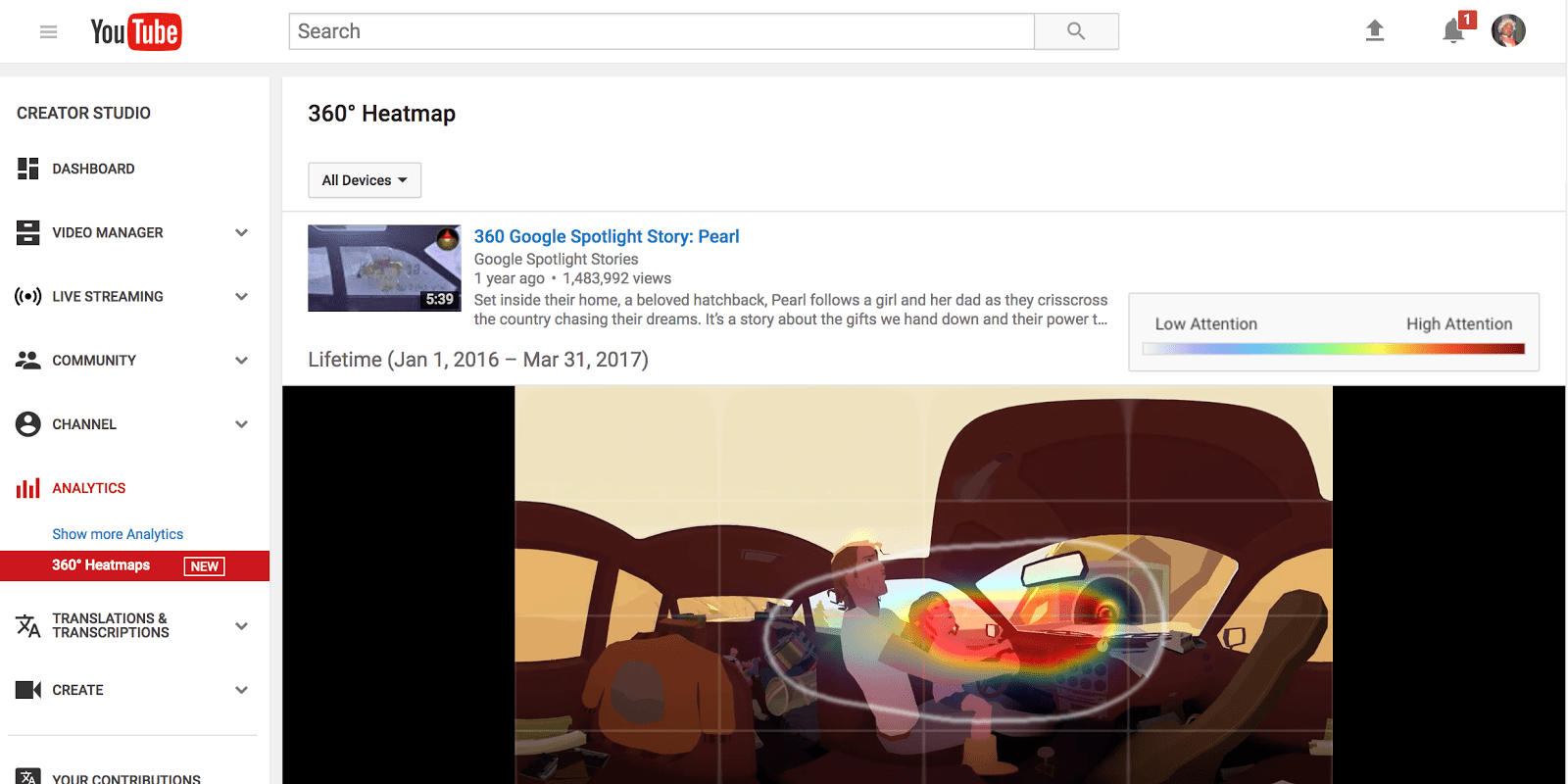Image resolution: width=1568 pixels, height=784 pixels.
Task: Click the attention color gradient legend bar
Action: pyautogui.click(x=1334, y=349)
